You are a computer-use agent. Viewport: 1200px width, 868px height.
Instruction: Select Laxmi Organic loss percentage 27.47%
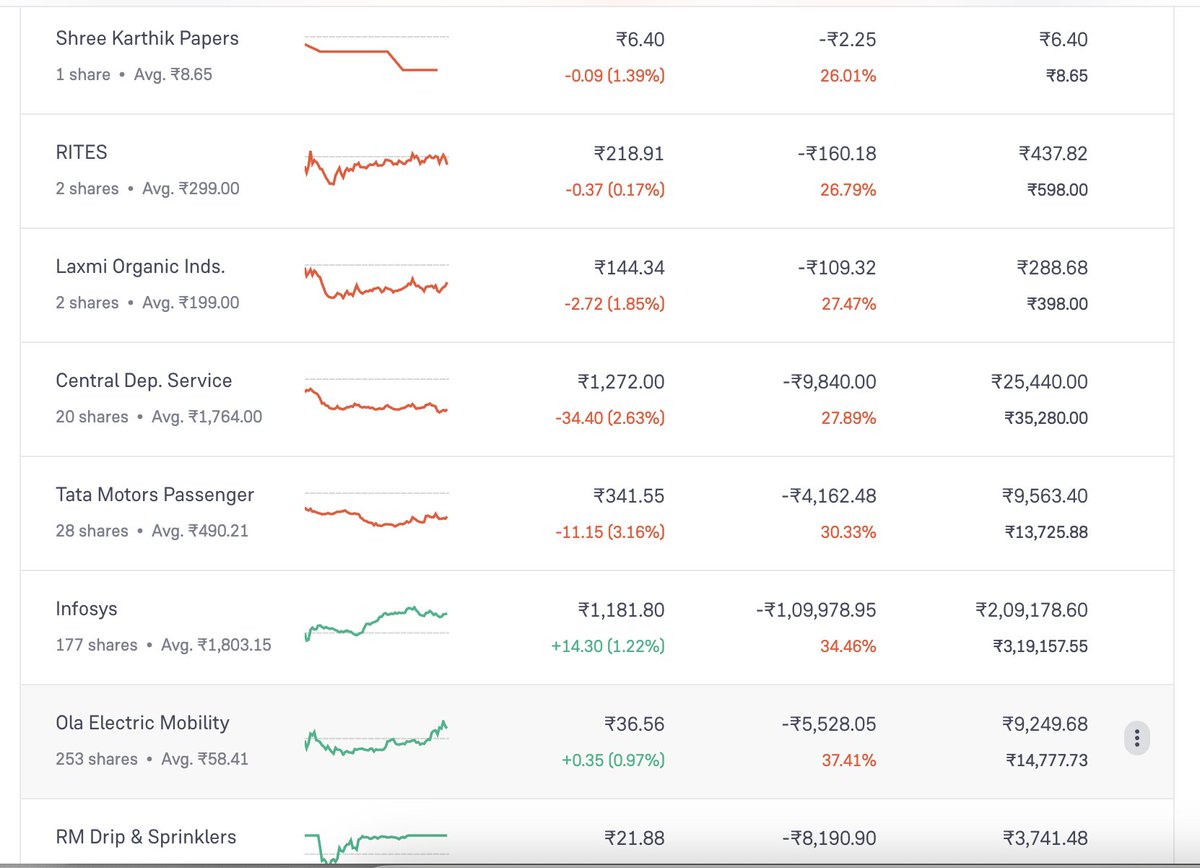[849, 304]
